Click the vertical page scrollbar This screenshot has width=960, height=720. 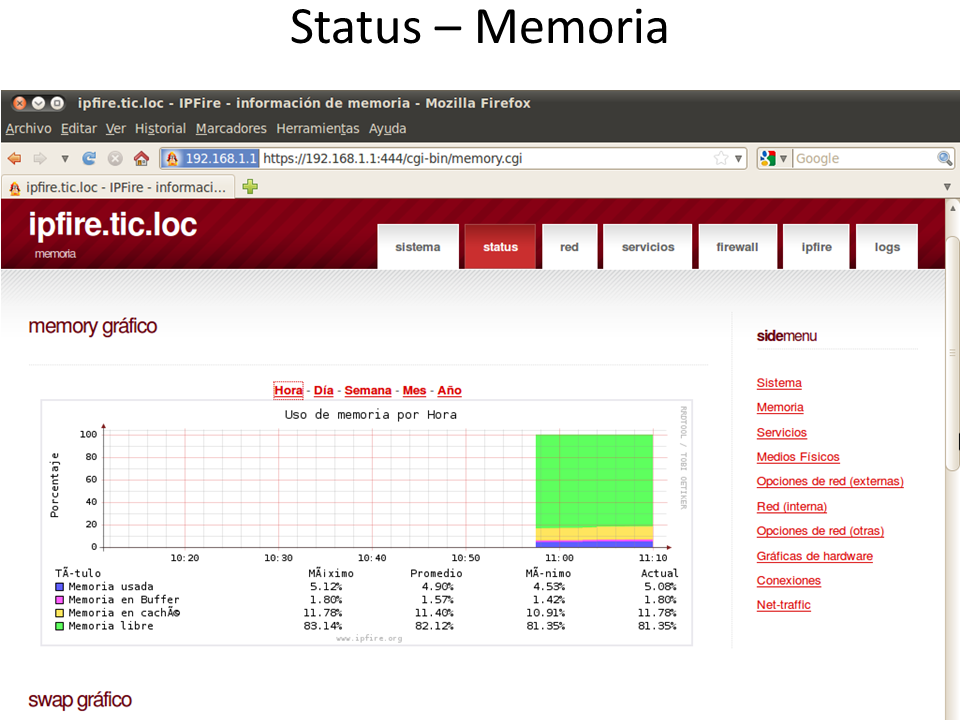(952, 400)
